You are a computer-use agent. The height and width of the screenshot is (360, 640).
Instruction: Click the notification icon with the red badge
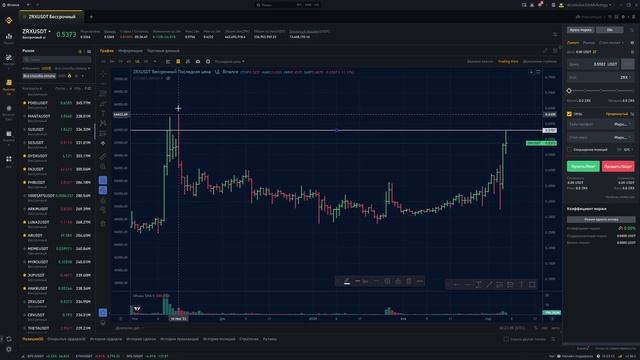pyautogui.click(x=540, y=5)
